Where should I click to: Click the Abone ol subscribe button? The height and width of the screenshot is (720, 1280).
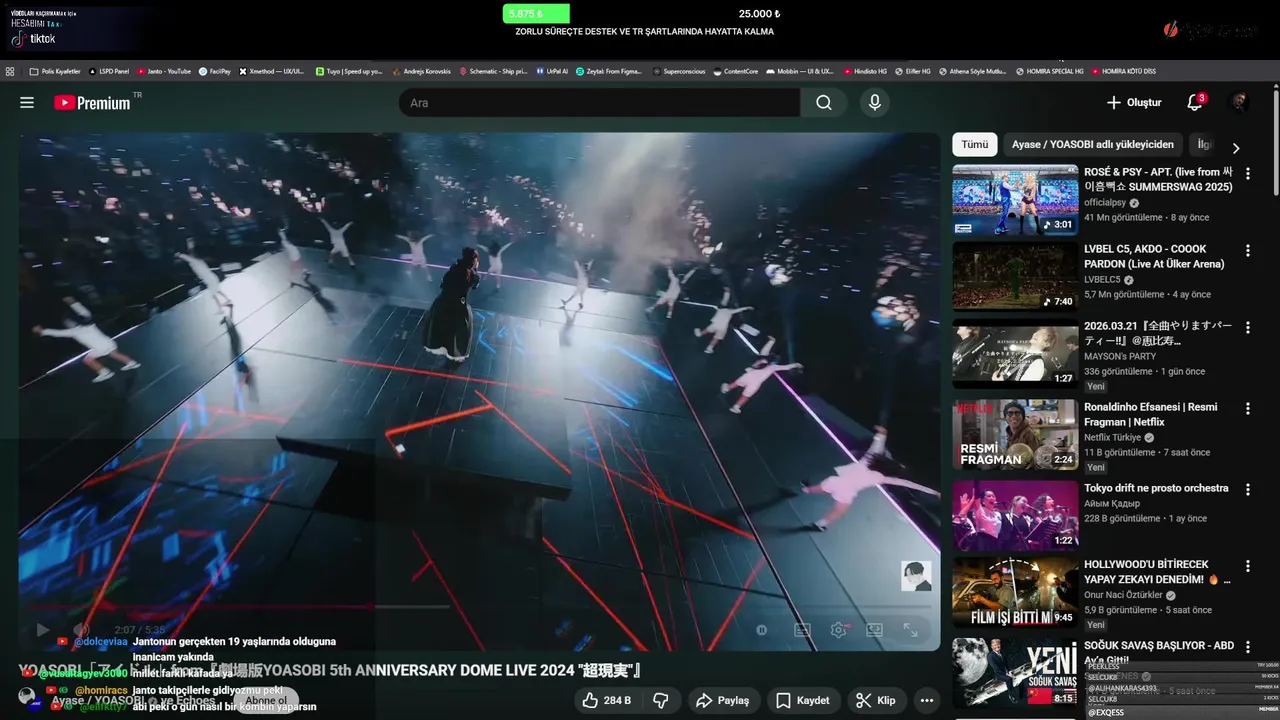[x=267, y=701]
